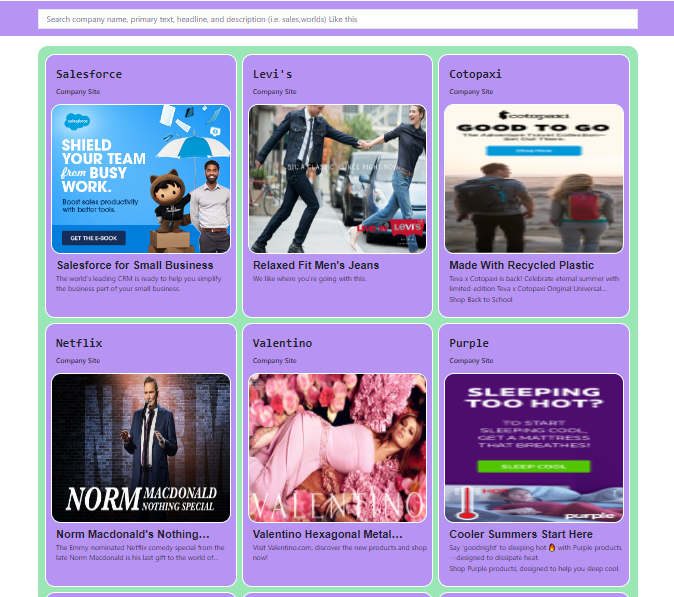The width and height of the screenshot is (674, 597).
Task: Click 'We like where you're going' text
Action: coord(309,279)
